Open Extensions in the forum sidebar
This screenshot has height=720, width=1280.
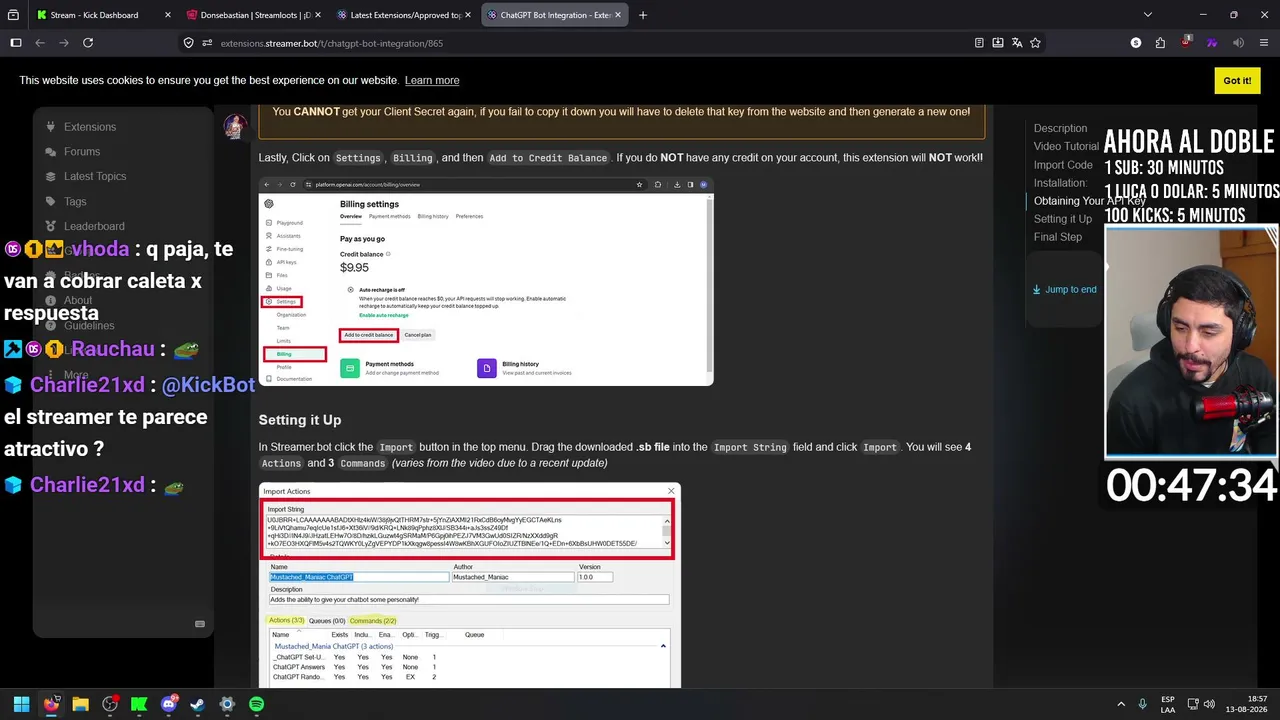[x=90, y=127]
